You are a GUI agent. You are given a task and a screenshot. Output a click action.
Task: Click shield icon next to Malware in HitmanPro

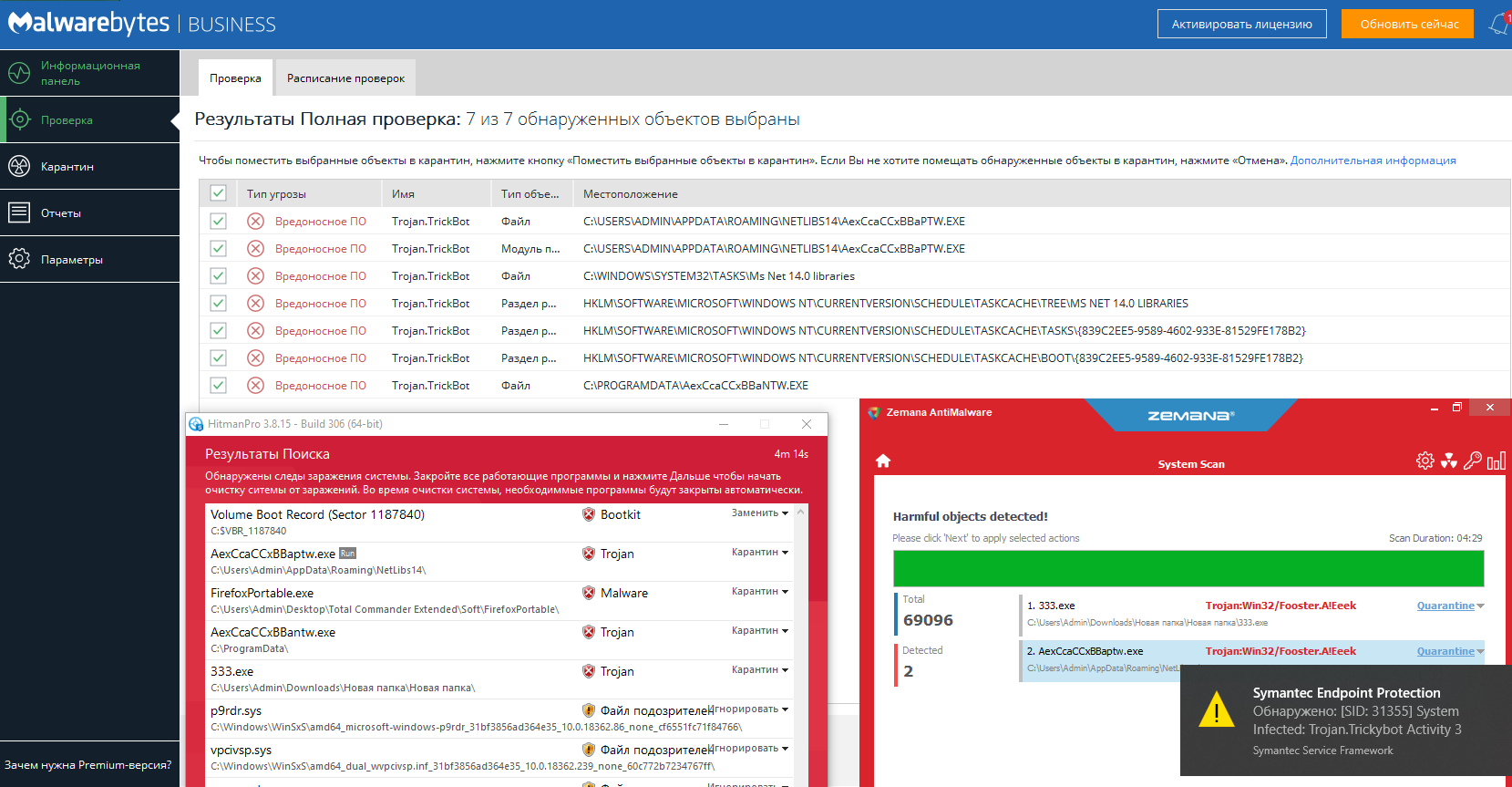[x=589, y=593]
